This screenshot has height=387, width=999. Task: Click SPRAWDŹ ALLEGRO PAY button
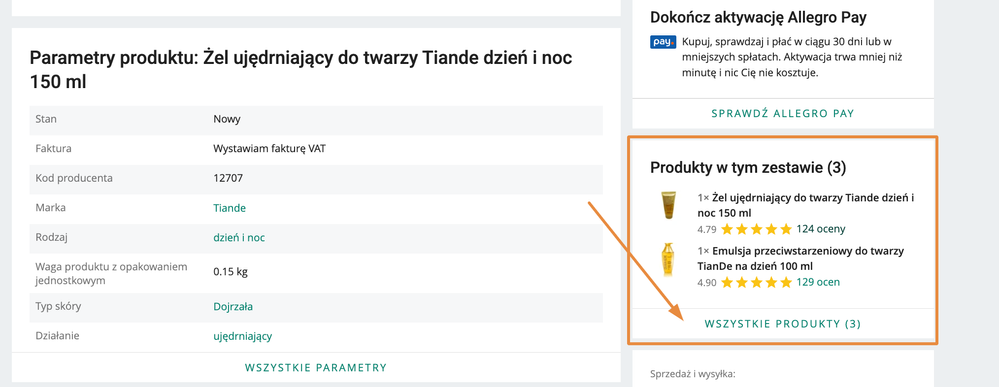pyautogui.click(x=782, y=113)
